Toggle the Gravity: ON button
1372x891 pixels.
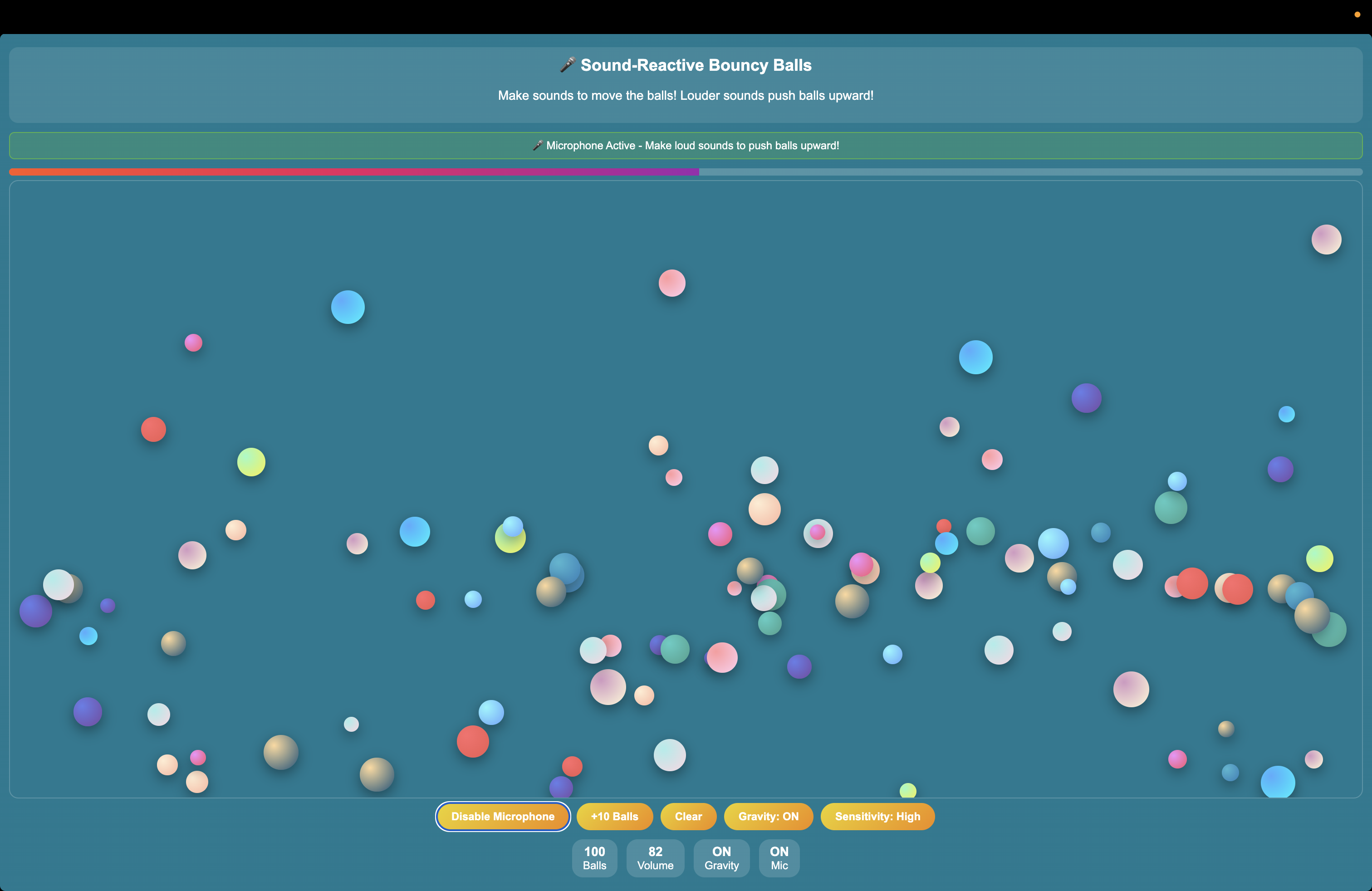pyautogui.click(x=768, y=816)
